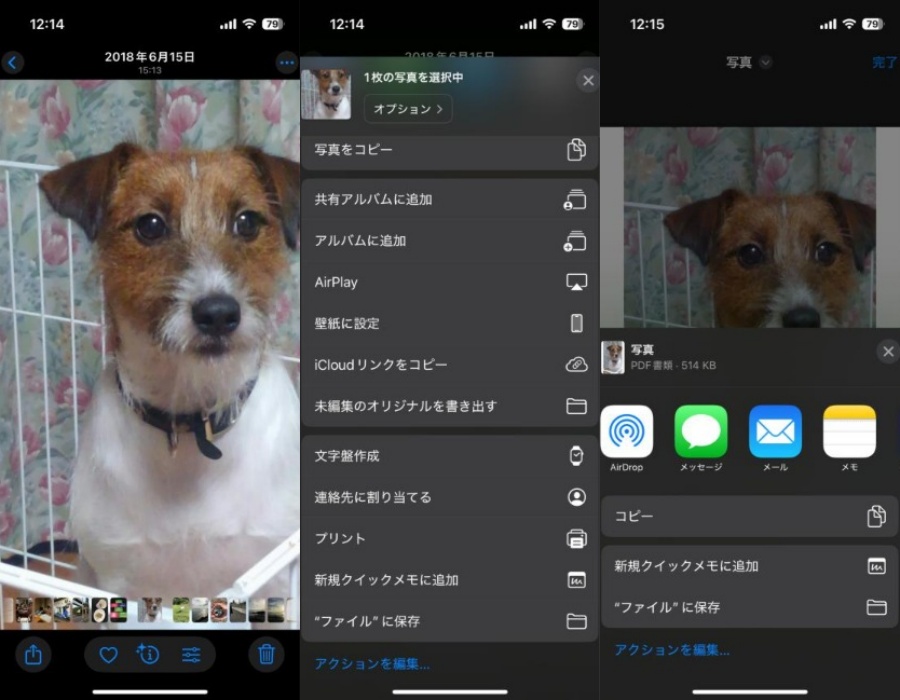This screenshot has height=700, width=900.
Task: Favorite the photo with the heart icon
Action: [x=108, y=655]
